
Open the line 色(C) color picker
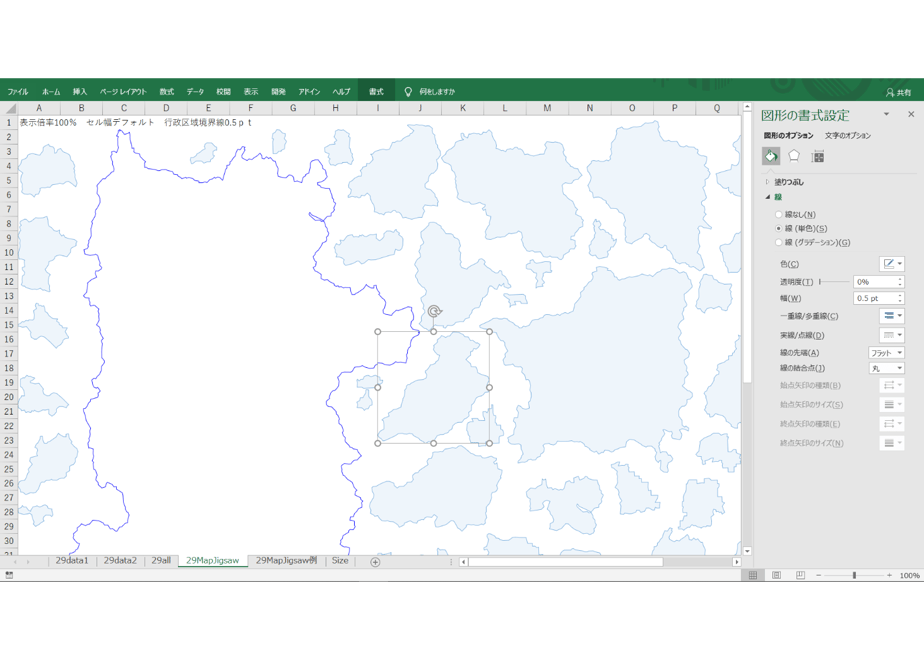[x=892, y=264]
